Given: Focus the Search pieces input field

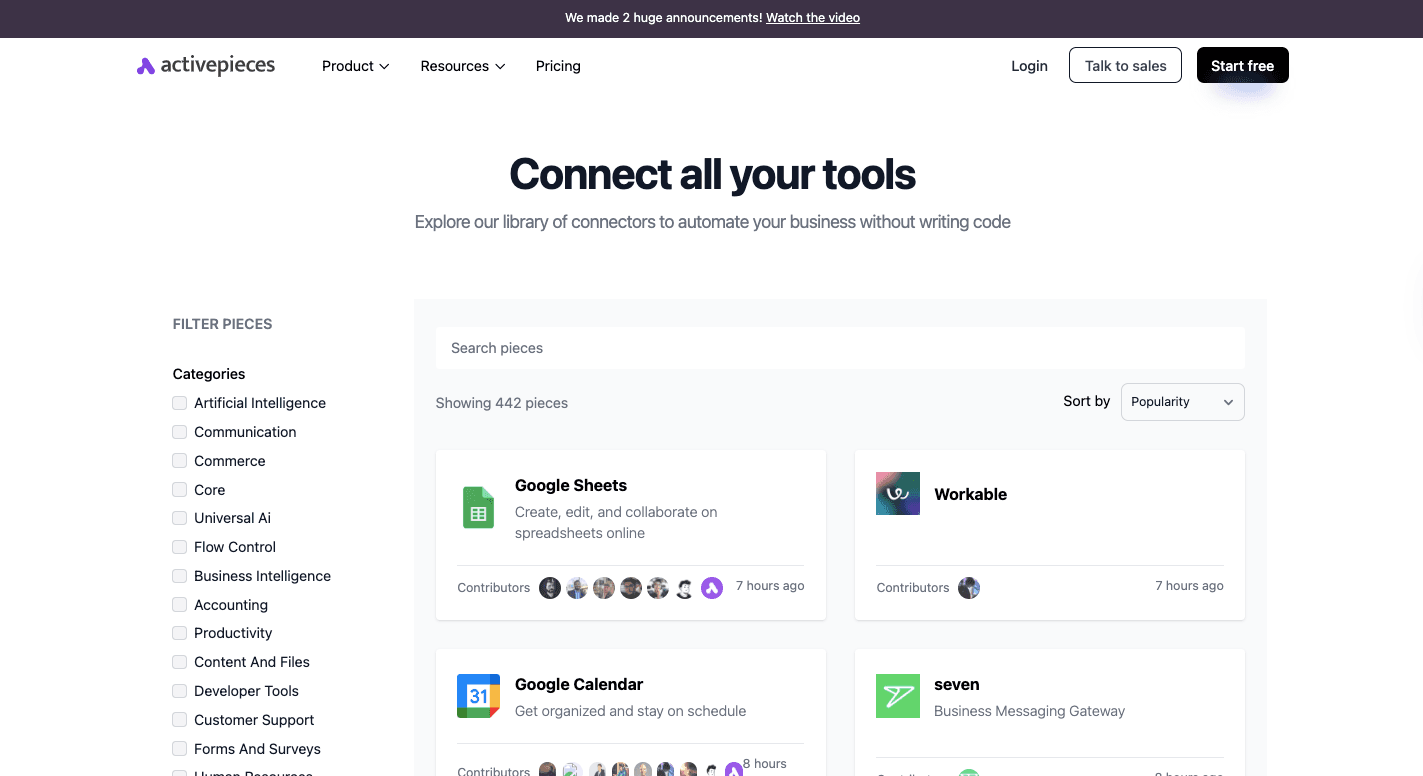Looking at the screenshot, I should pyautogui.click(x=840, y=348).
